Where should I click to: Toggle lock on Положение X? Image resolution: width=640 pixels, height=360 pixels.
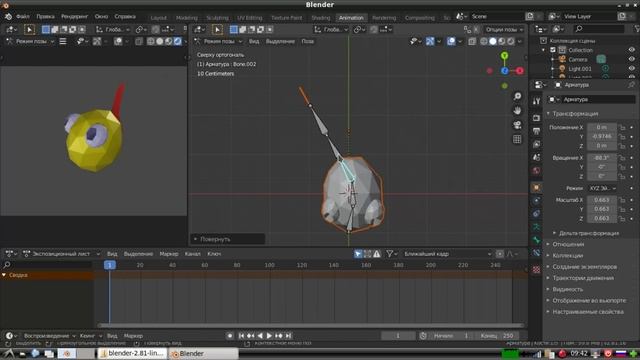(x=622, y=127)
